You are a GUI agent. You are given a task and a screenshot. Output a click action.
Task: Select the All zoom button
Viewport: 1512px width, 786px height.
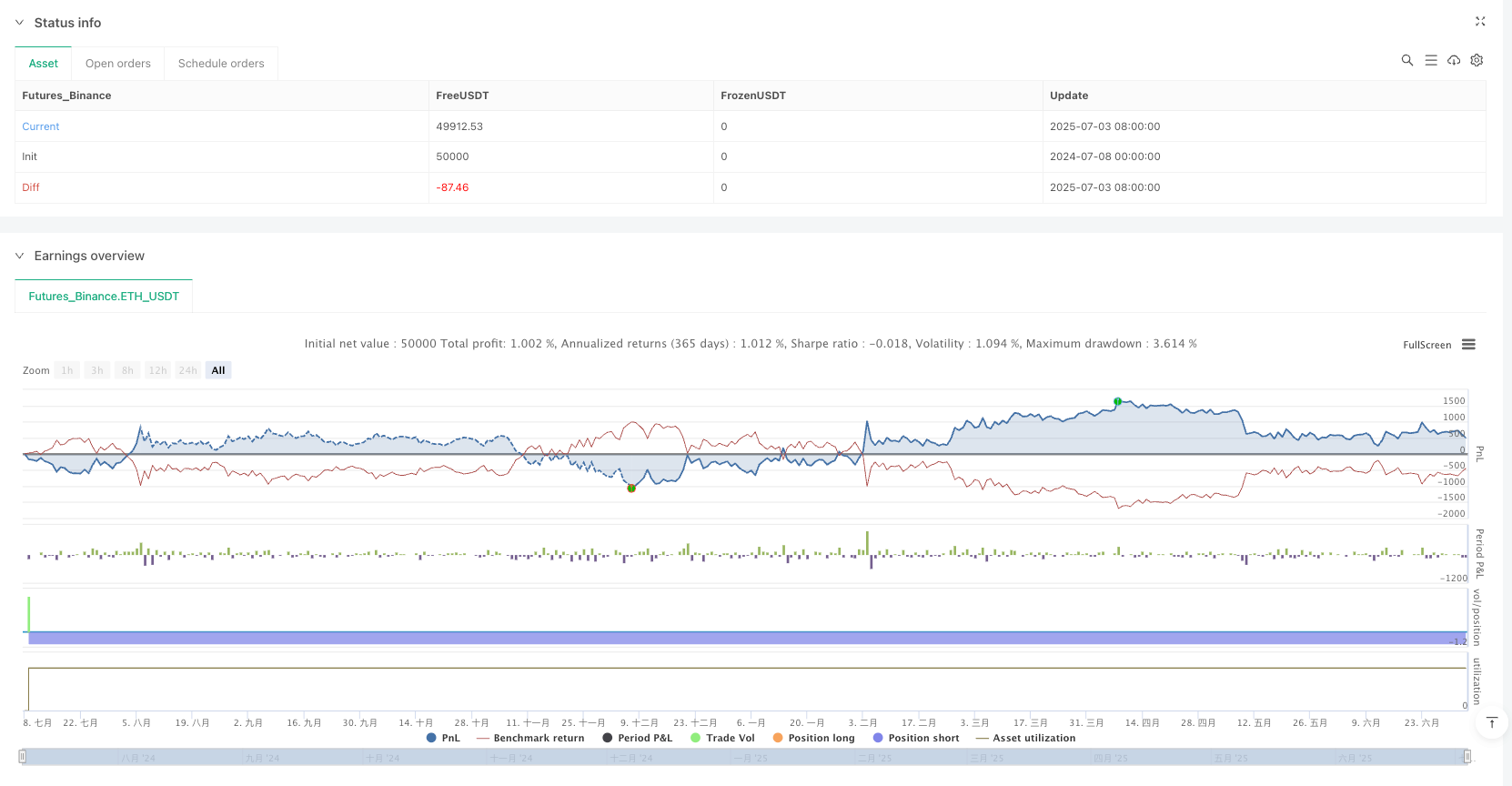click(x=218, y=370)
